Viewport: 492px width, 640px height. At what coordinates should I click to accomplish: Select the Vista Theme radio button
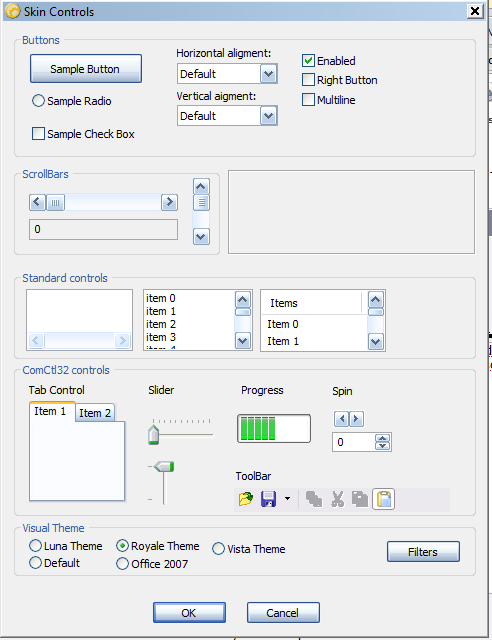tap(218, 549)
